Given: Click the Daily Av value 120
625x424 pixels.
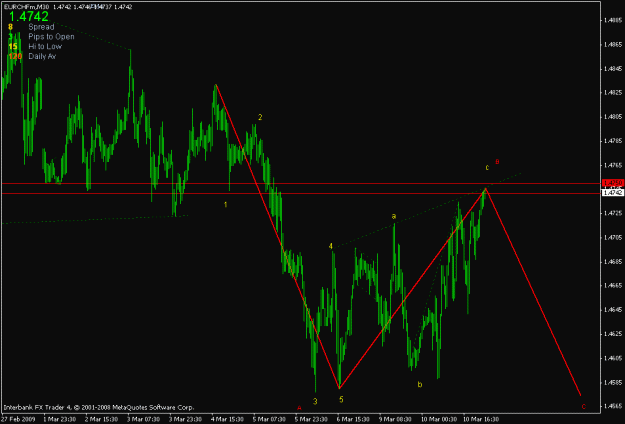Looking at the screenshot, I should point(15,56).
